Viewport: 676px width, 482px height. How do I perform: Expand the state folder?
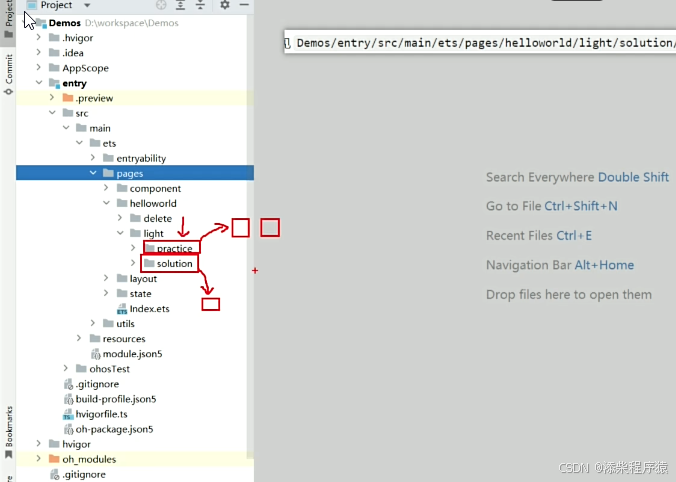(106, 293)
